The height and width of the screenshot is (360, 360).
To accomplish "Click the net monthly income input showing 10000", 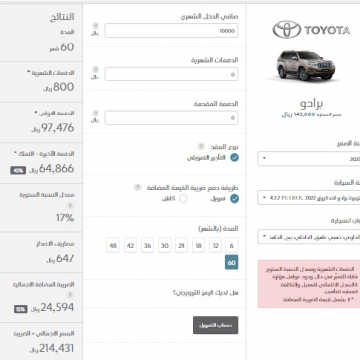I will (x=171, y=31).
